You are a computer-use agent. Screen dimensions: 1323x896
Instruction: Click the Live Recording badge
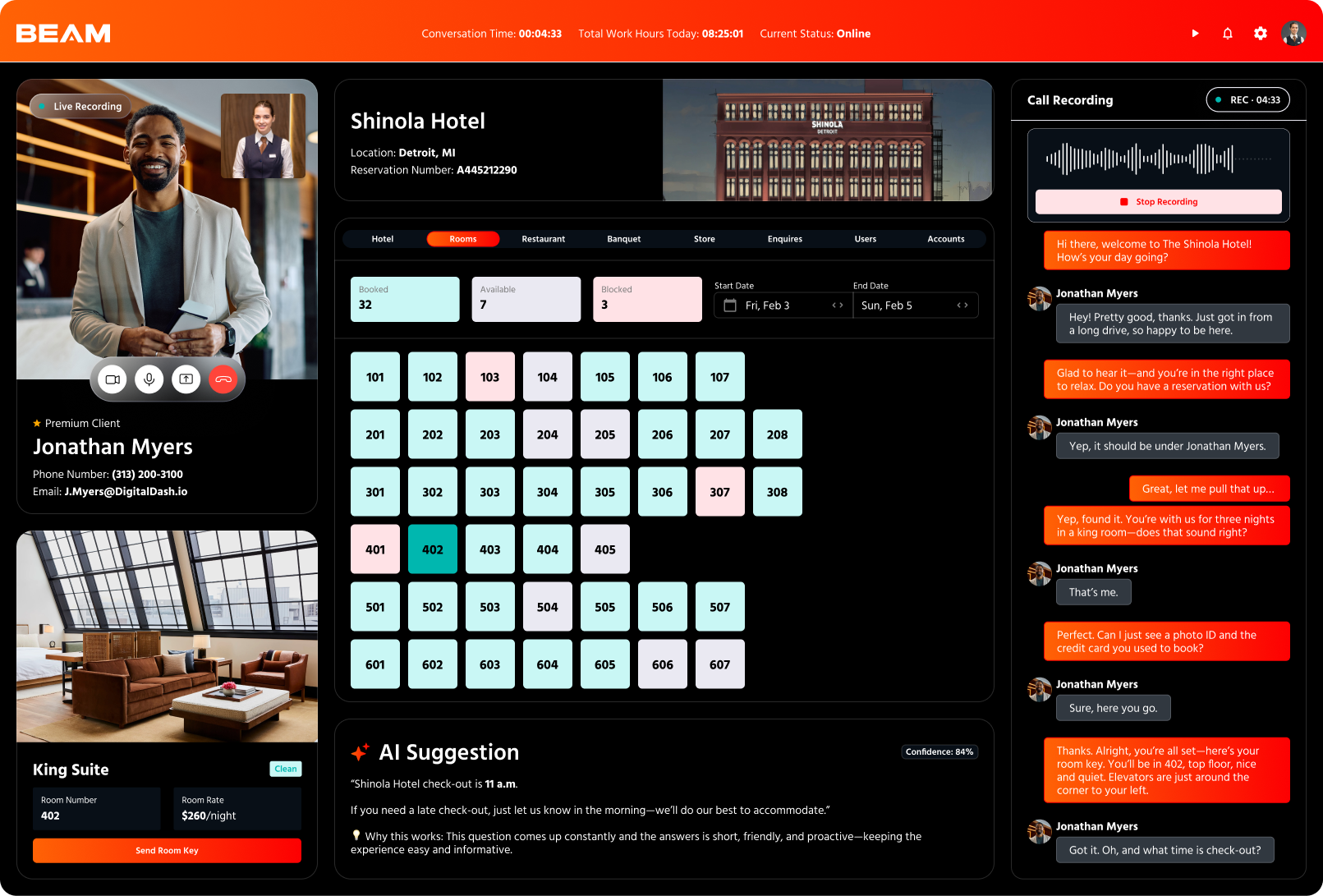pos(80,107)
